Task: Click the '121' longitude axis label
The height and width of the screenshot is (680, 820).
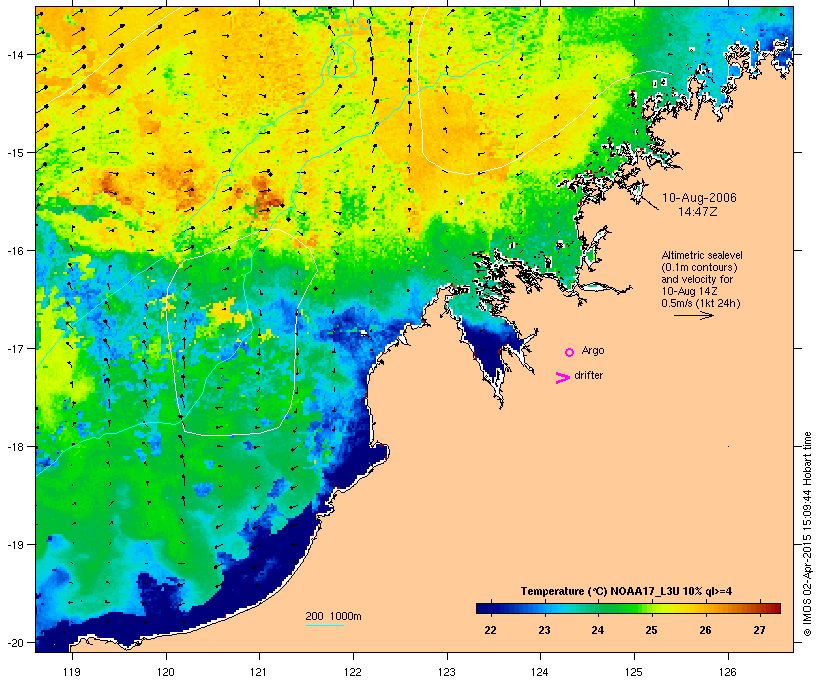Action: click(x=259, y=672)
